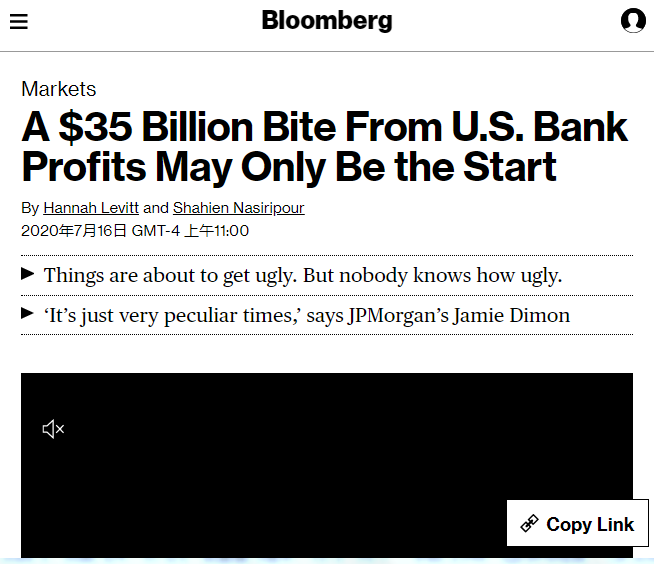This screenshot has height=564, width=654.
Task: Open the hamburger navigation menu
Action: tap(18, 21)
